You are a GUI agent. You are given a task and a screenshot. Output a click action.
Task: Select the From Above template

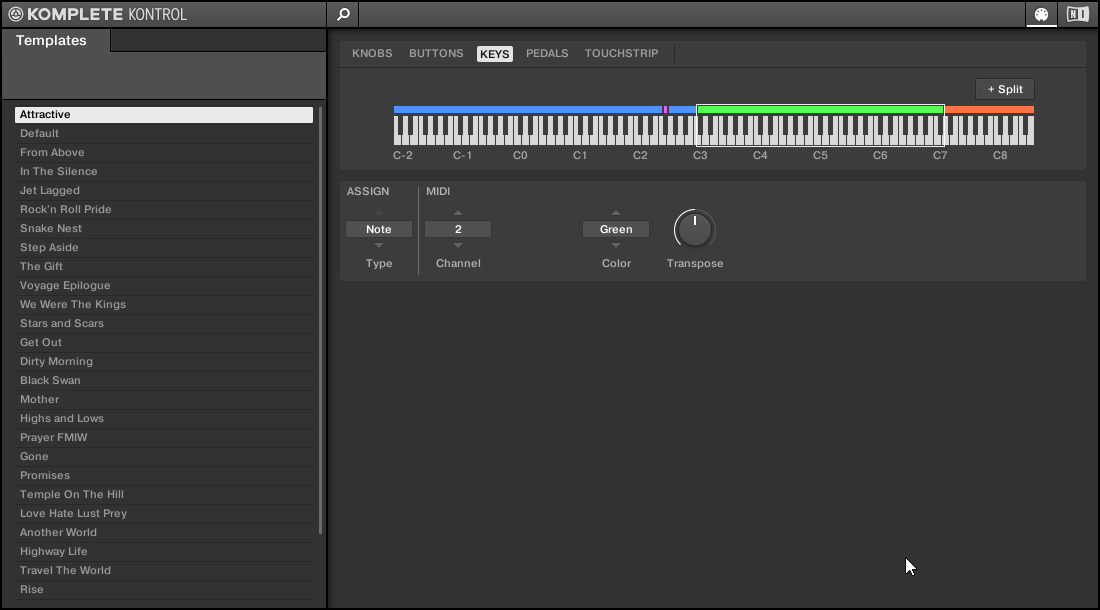pyautogui.click(x=163, y=152)
